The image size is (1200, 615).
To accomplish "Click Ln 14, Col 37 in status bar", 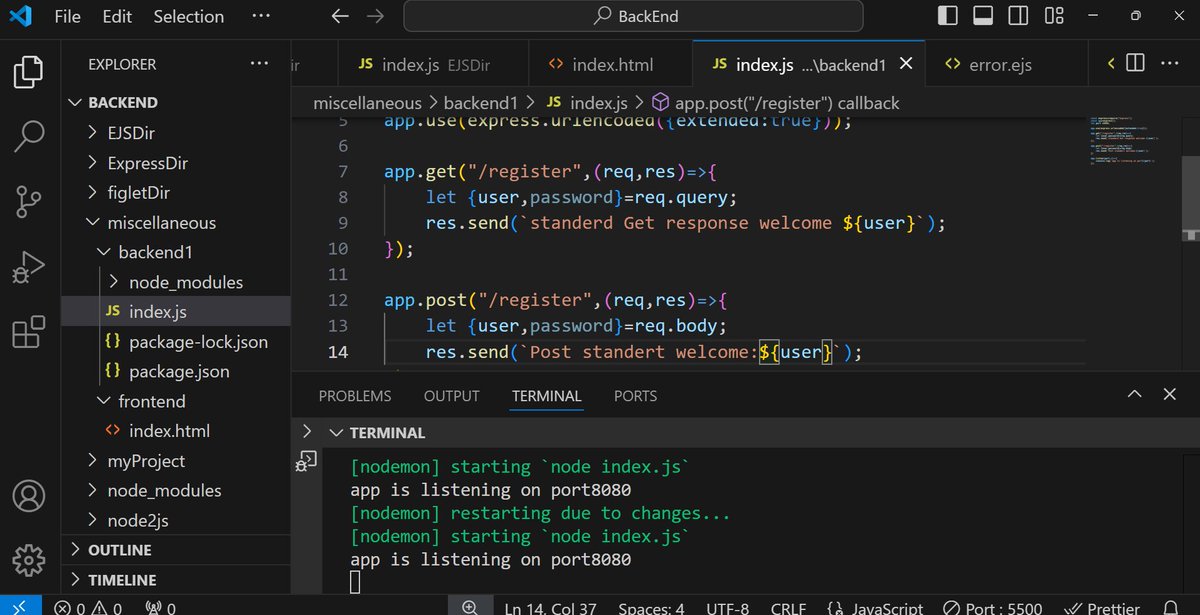I will [550, 607].
